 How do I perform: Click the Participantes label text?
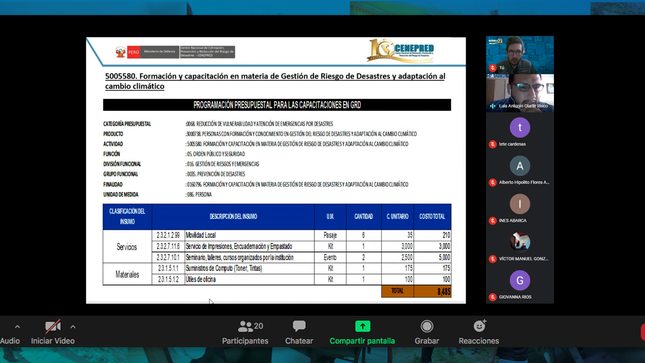(245, 341)
